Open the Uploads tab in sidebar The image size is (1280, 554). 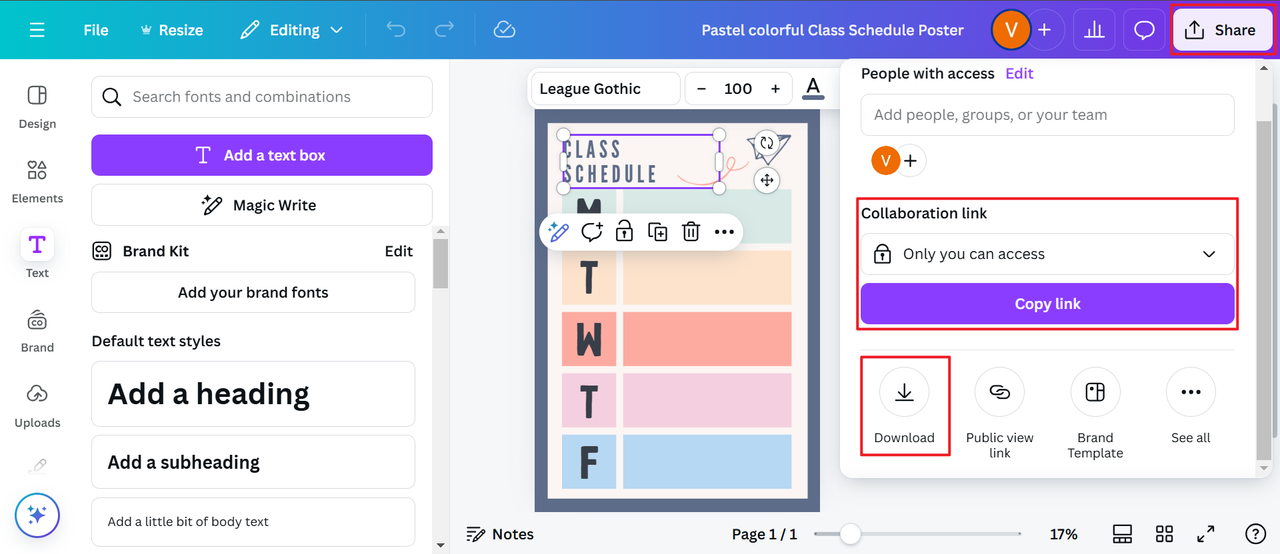click(37, 404)
